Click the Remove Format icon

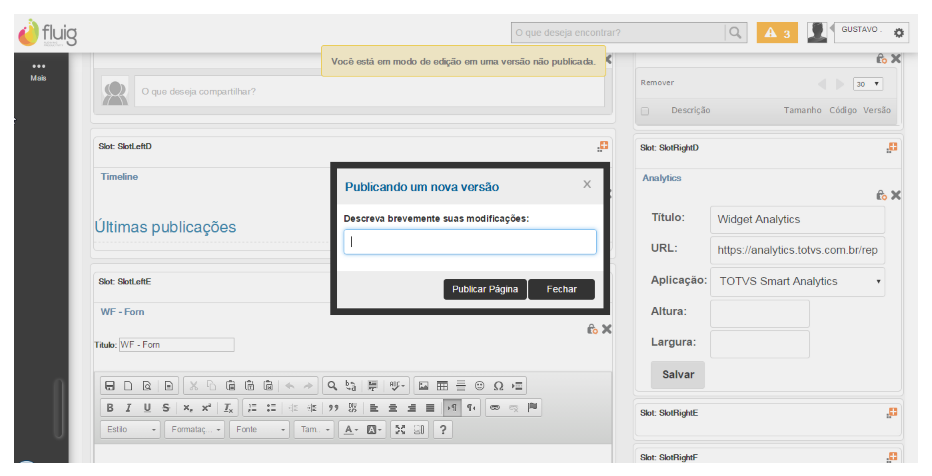(x=228, y=408)
